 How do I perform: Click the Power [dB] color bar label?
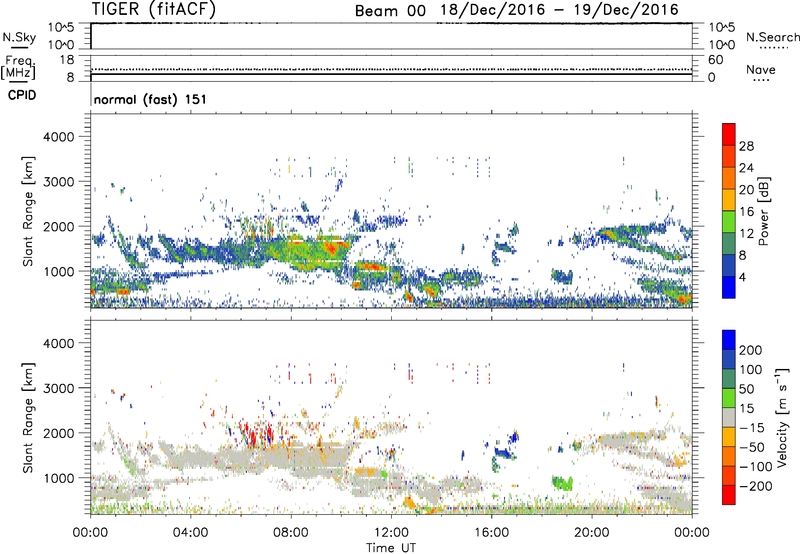point(763,211)
